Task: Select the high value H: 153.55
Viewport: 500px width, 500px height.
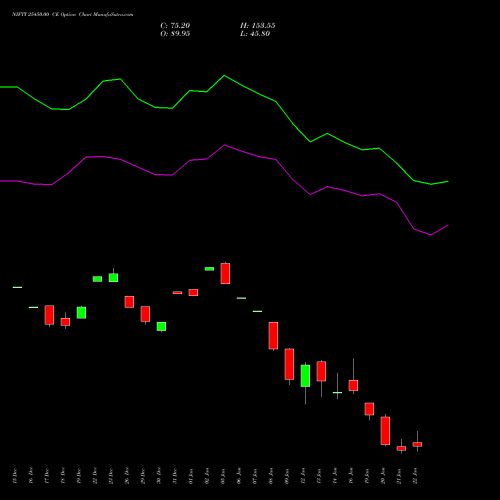Action: tap(257, 26)
